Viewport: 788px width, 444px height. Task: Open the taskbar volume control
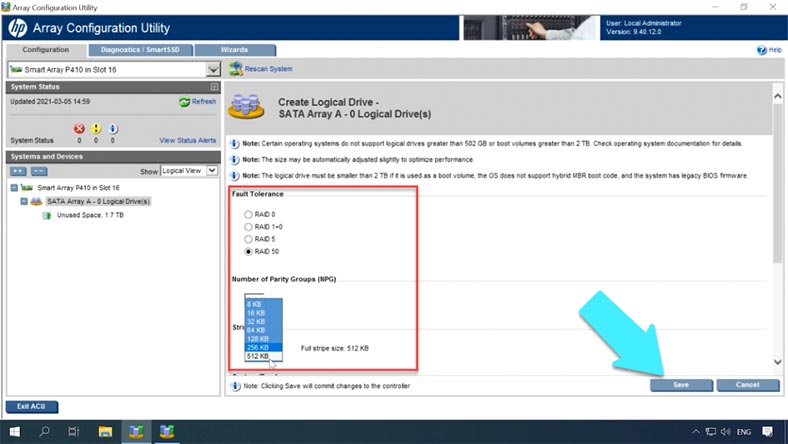point(725,432)
